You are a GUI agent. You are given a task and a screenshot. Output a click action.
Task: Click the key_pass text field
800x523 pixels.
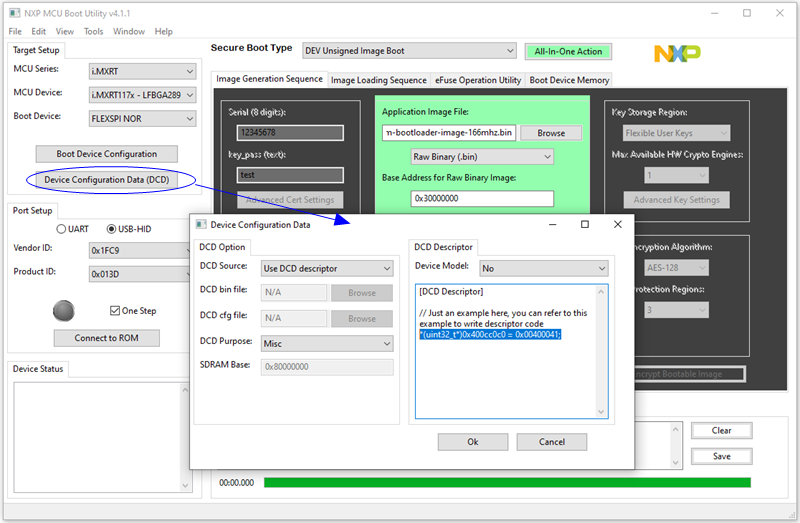pos(290,175)
